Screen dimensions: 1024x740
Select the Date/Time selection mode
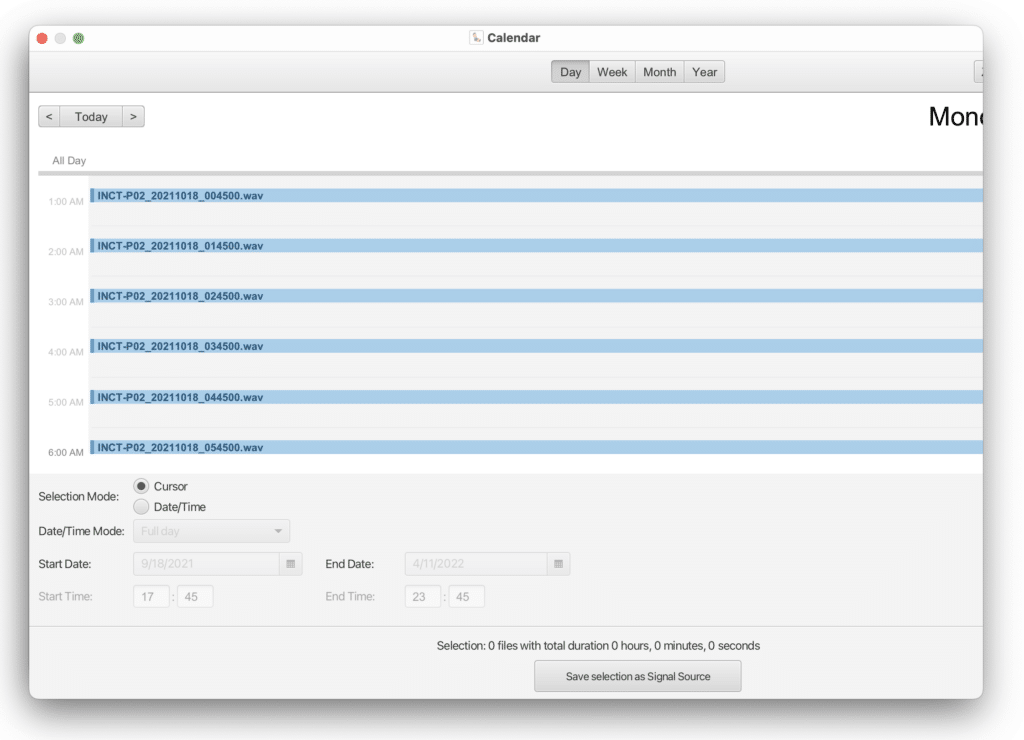141,507
